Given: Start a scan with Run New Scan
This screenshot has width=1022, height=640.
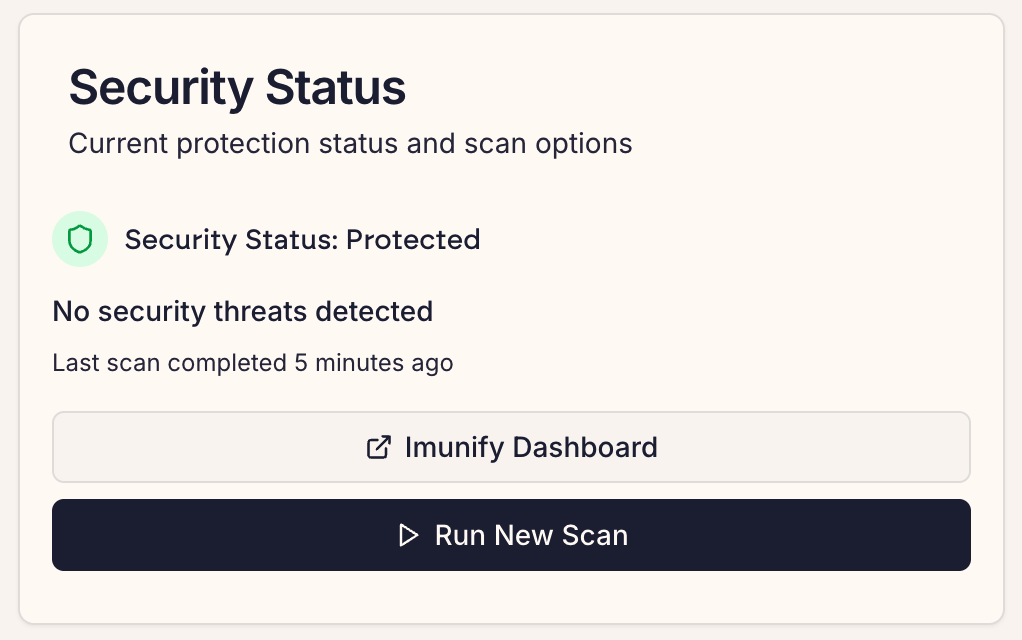Looking at the screenshot, I should 511,535.
